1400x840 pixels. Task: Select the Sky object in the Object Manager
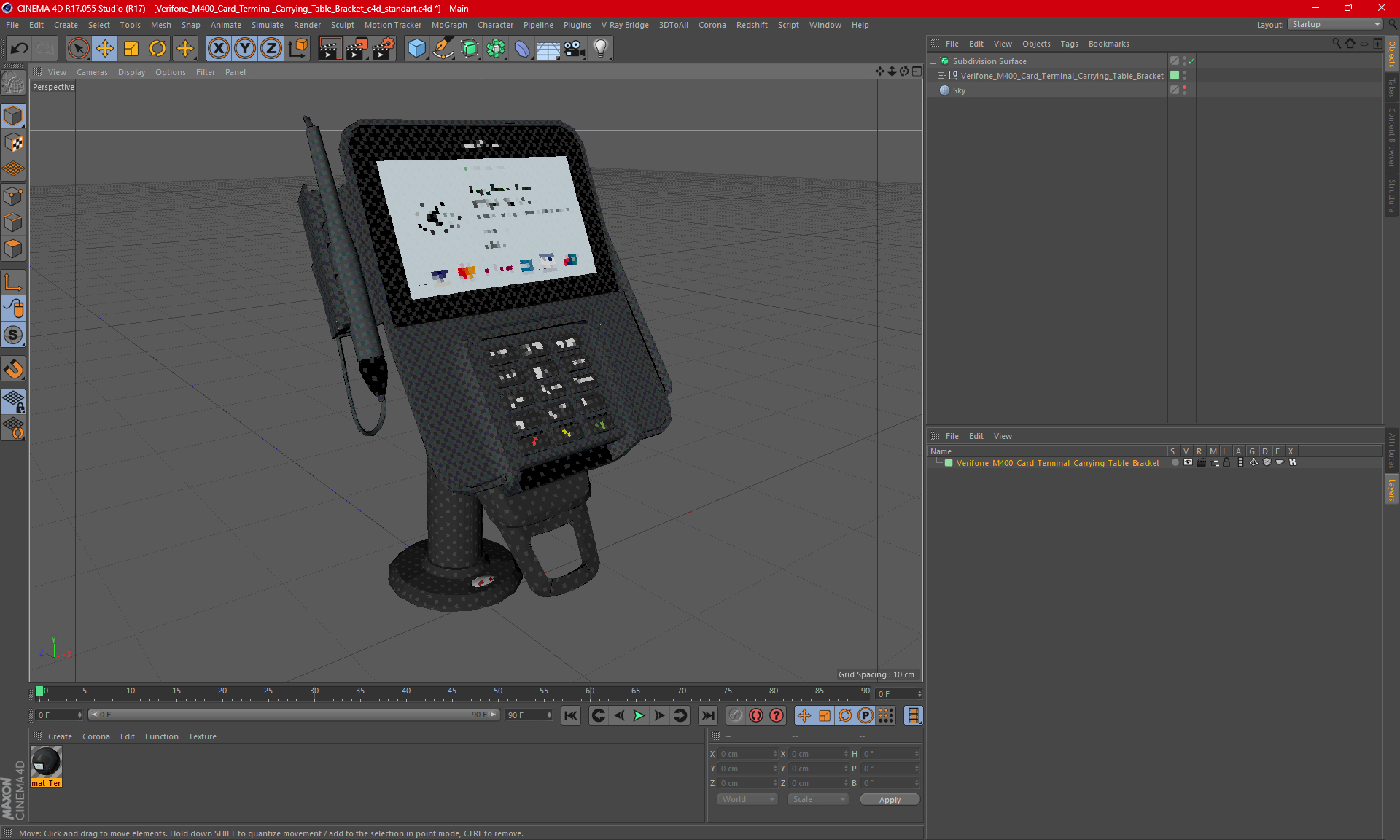[x=959, y=90]
